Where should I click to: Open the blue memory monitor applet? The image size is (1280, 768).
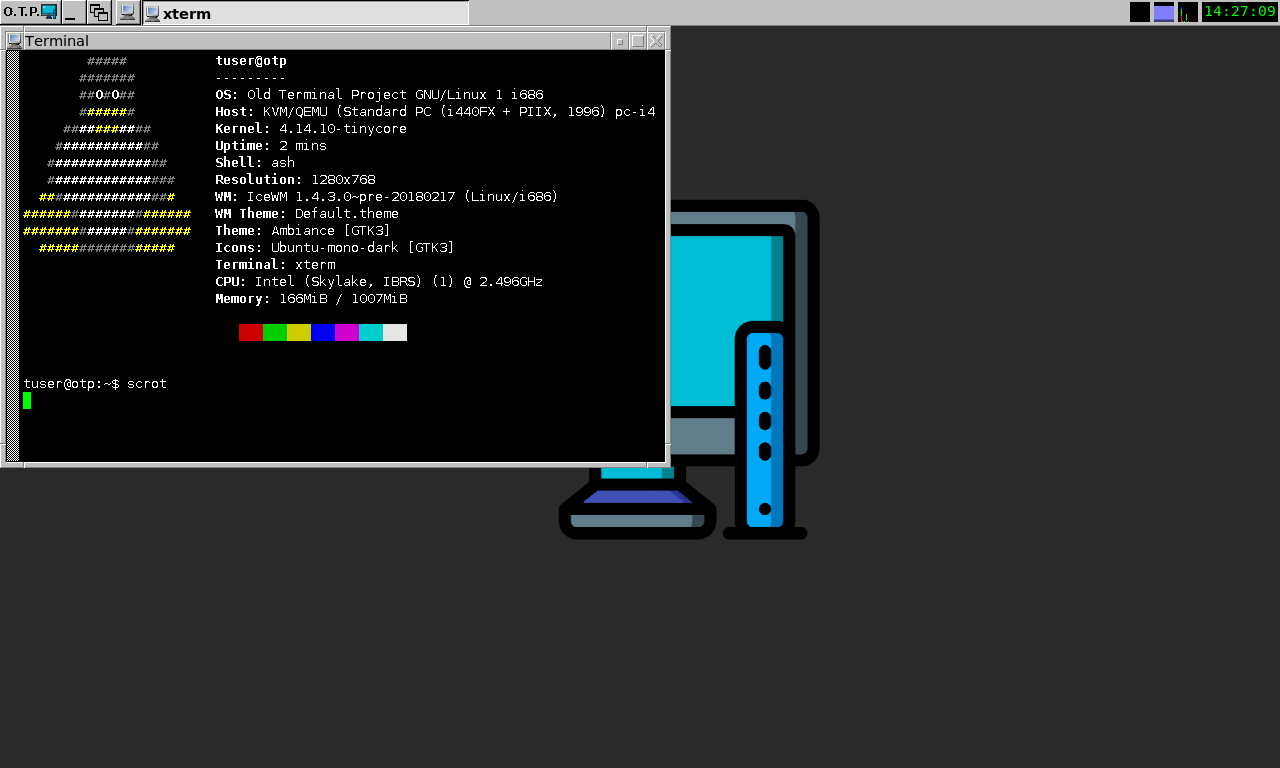pos(1164,12)
